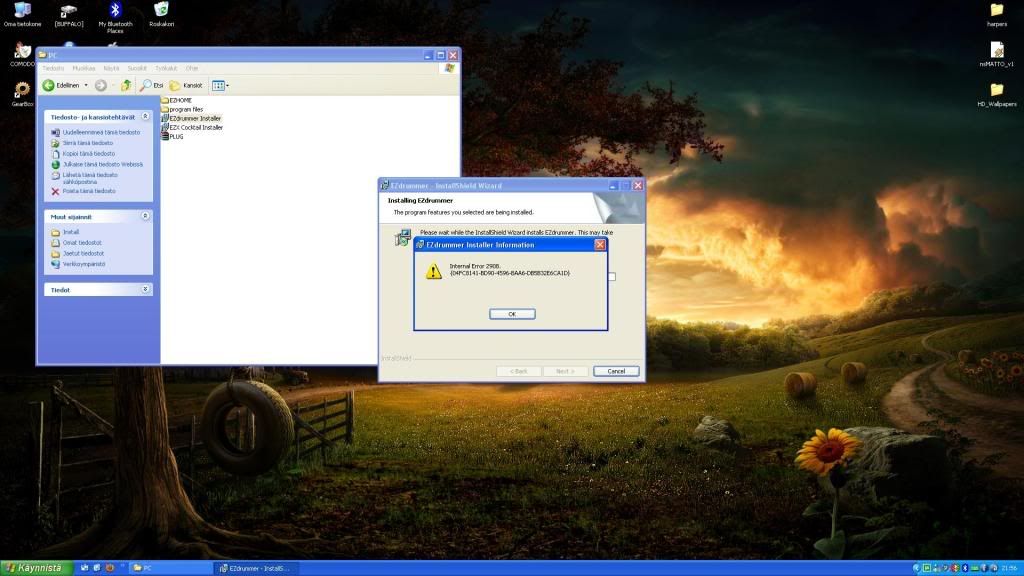Collapse the Muut sijainnit panel
The image size is (1024, 576).
145,216
